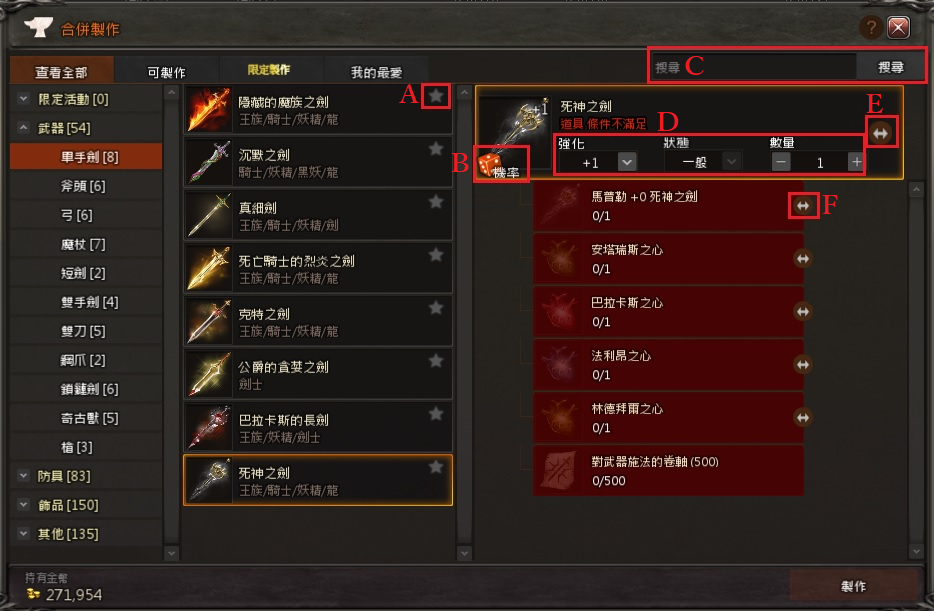The image size is (934, 611).
Task: Switch to the 可製作 tab
Action: point(166,72)
